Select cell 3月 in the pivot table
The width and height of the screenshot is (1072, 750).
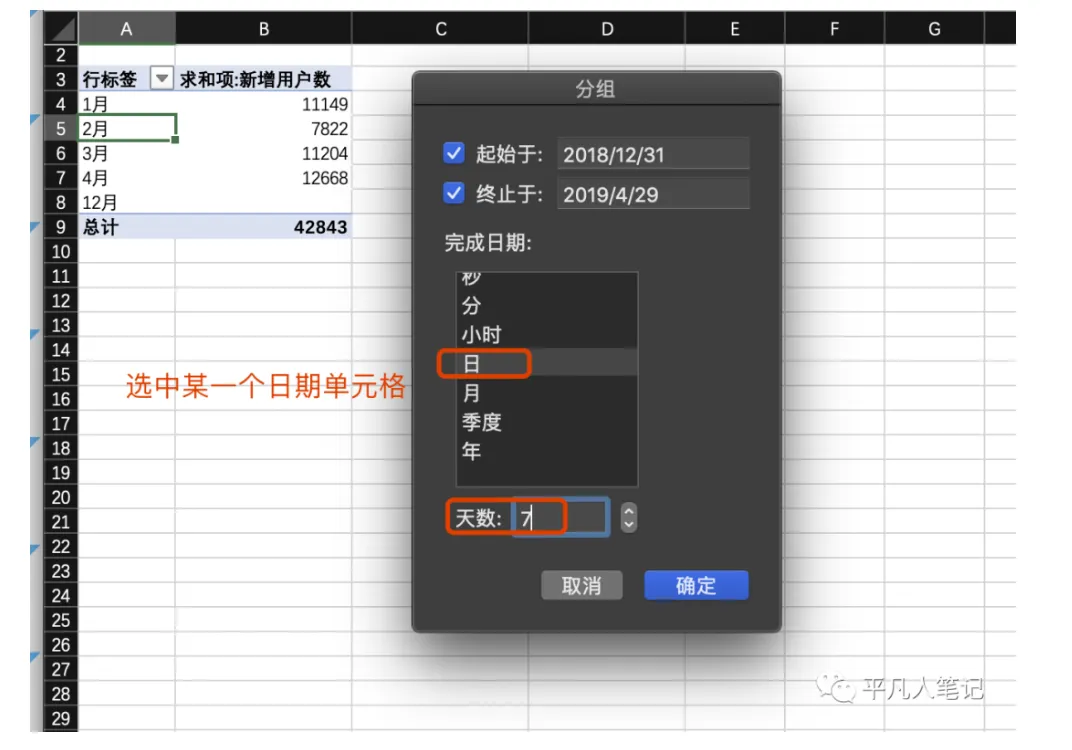126,153
